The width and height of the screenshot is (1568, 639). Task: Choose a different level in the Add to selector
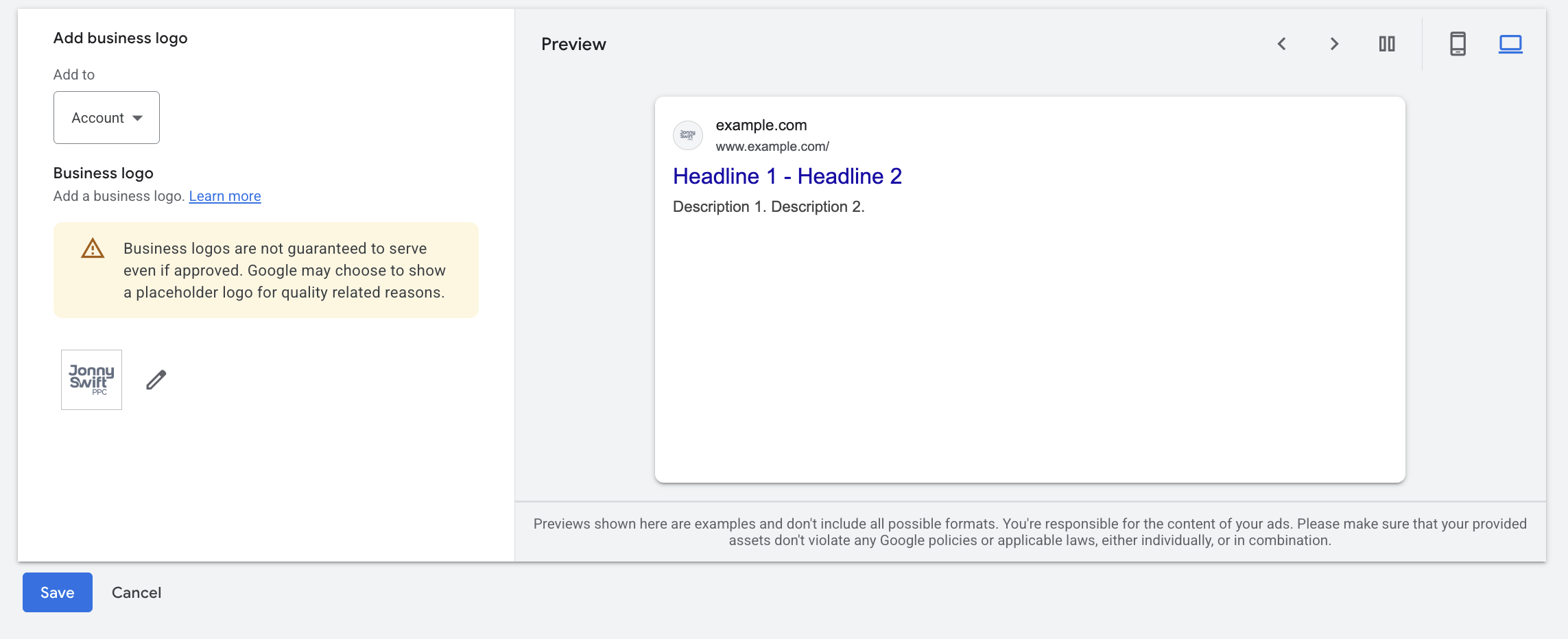pyautogui.click(x=106, y=117)
